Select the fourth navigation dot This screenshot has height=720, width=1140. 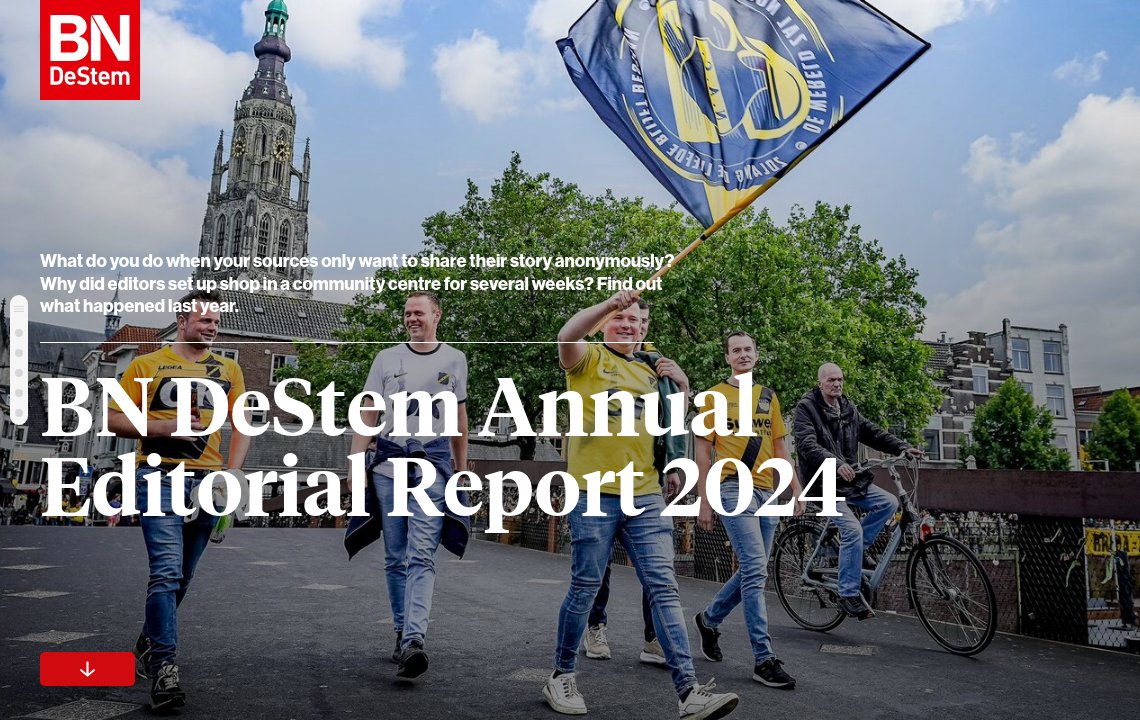click(x=19, y=392)
